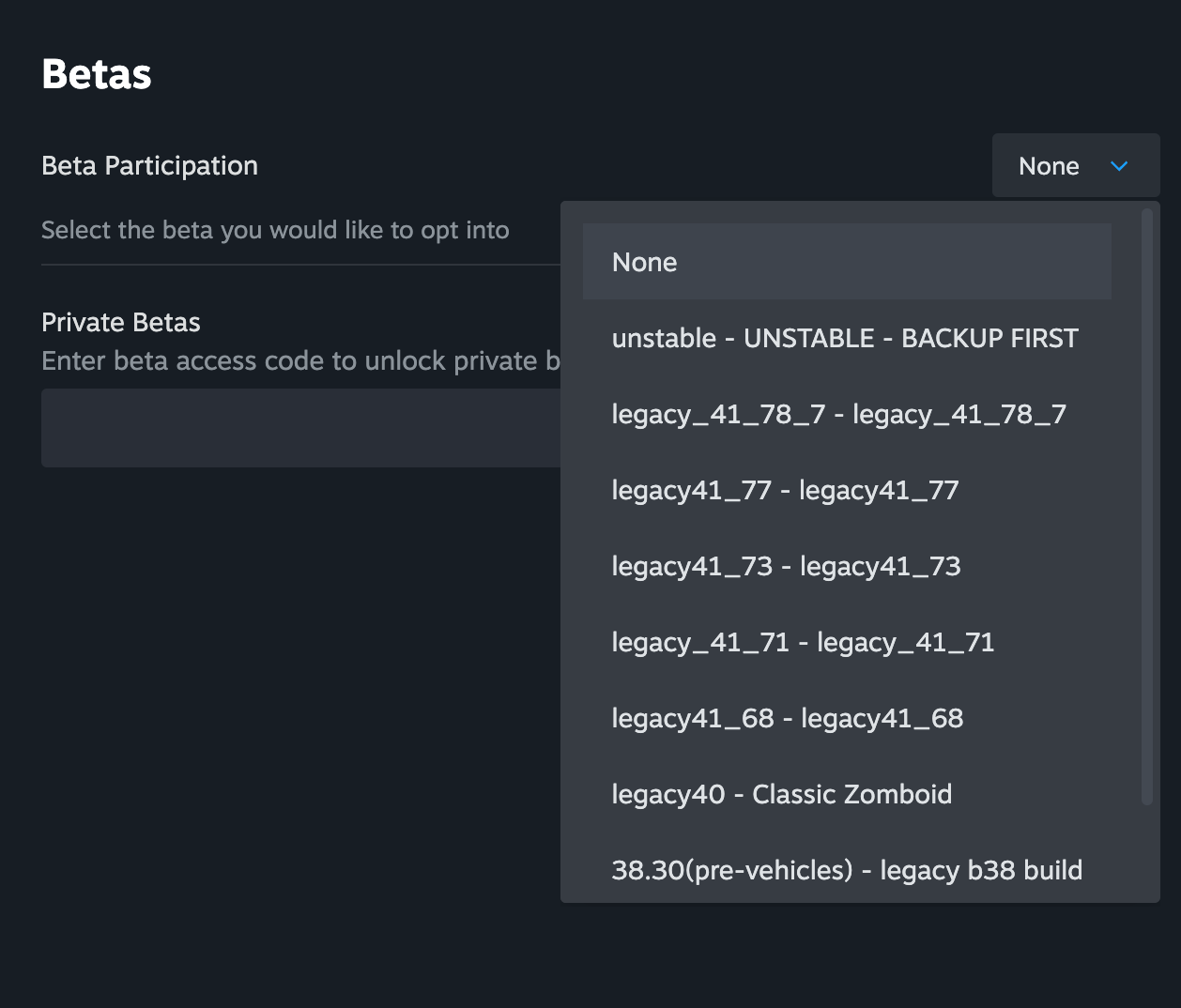Select the highlighted None option in list
1181x1008 pixels.
(846, 262)
